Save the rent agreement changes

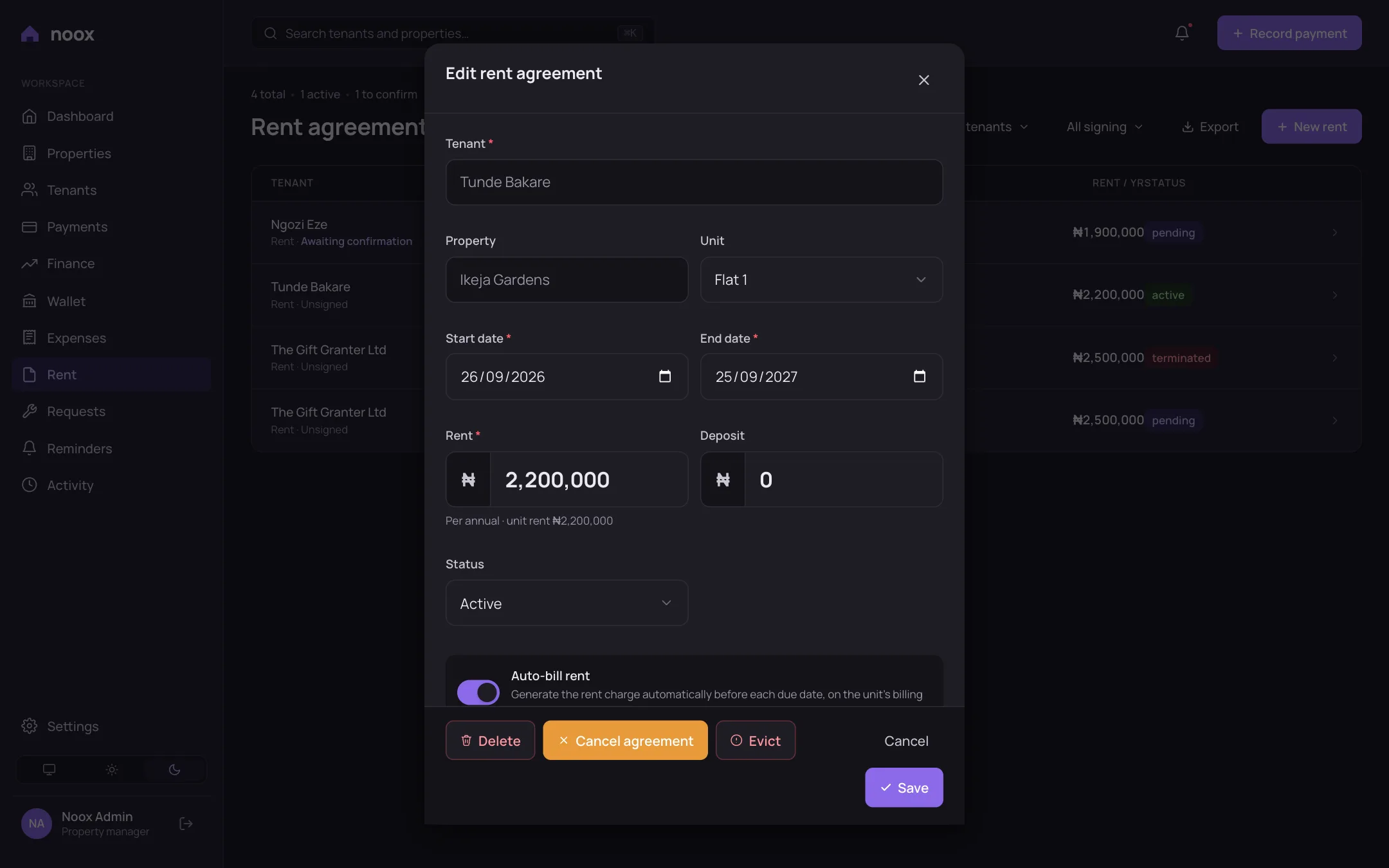click(x=903, y=788)
